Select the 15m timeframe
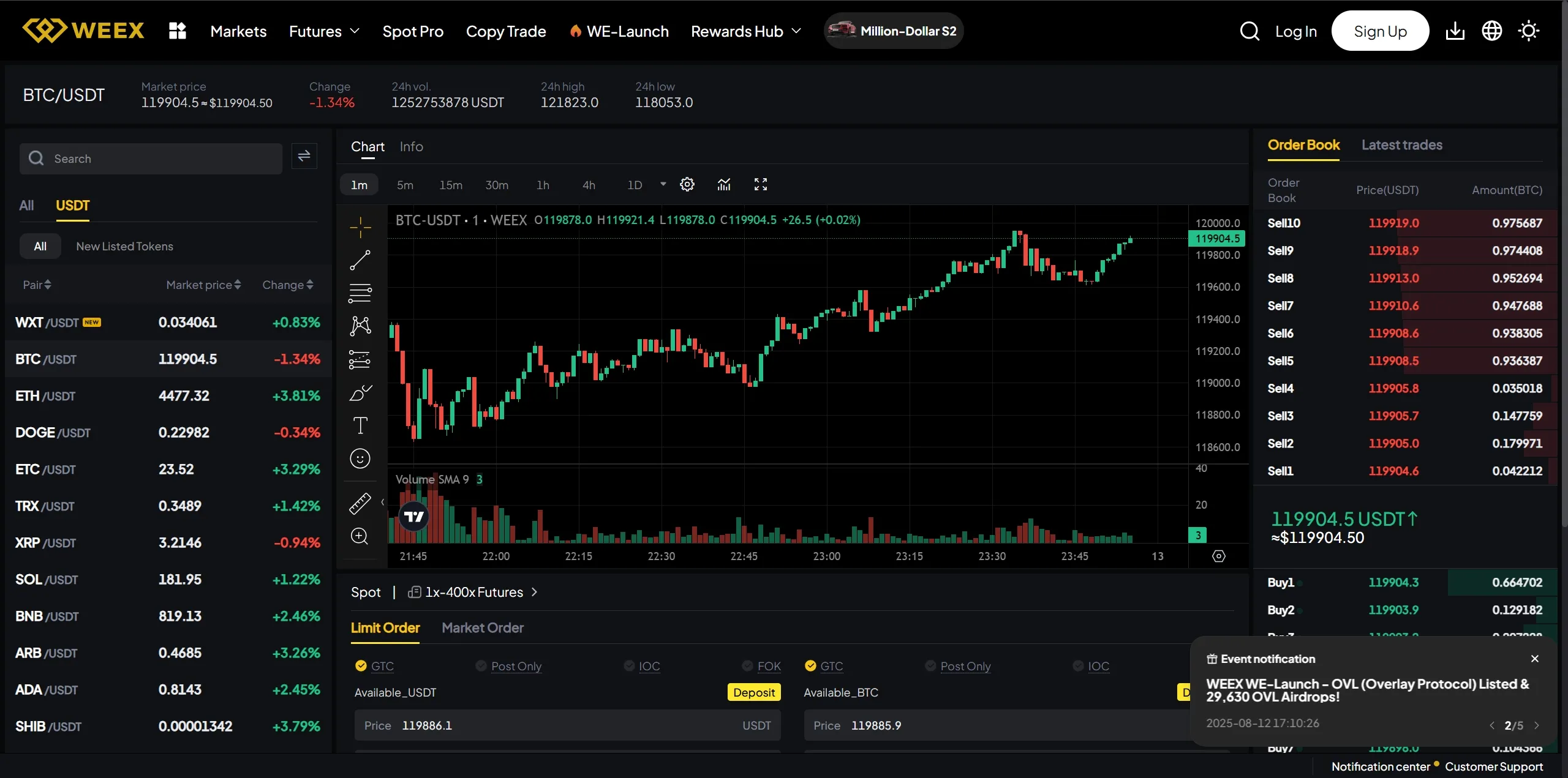The image size is (1568, 778). pyautogui.click(x=451, y=185)
